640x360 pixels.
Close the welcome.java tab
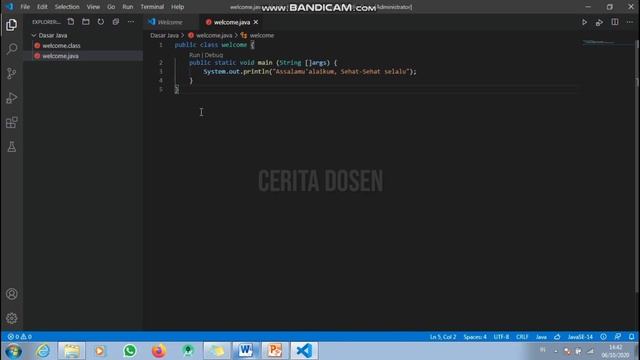256,22
